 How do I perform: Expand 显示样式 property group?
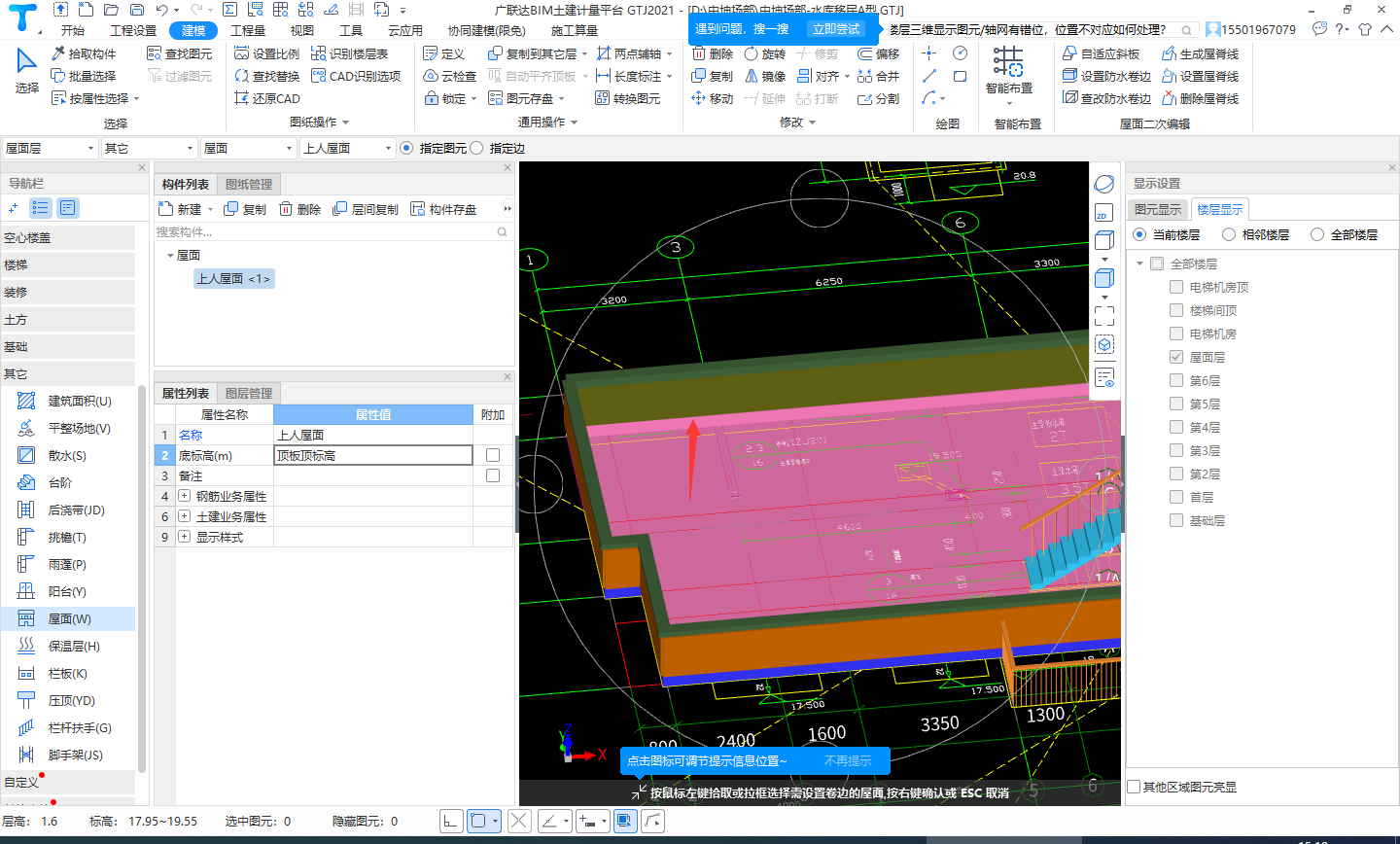coord(184,537)
